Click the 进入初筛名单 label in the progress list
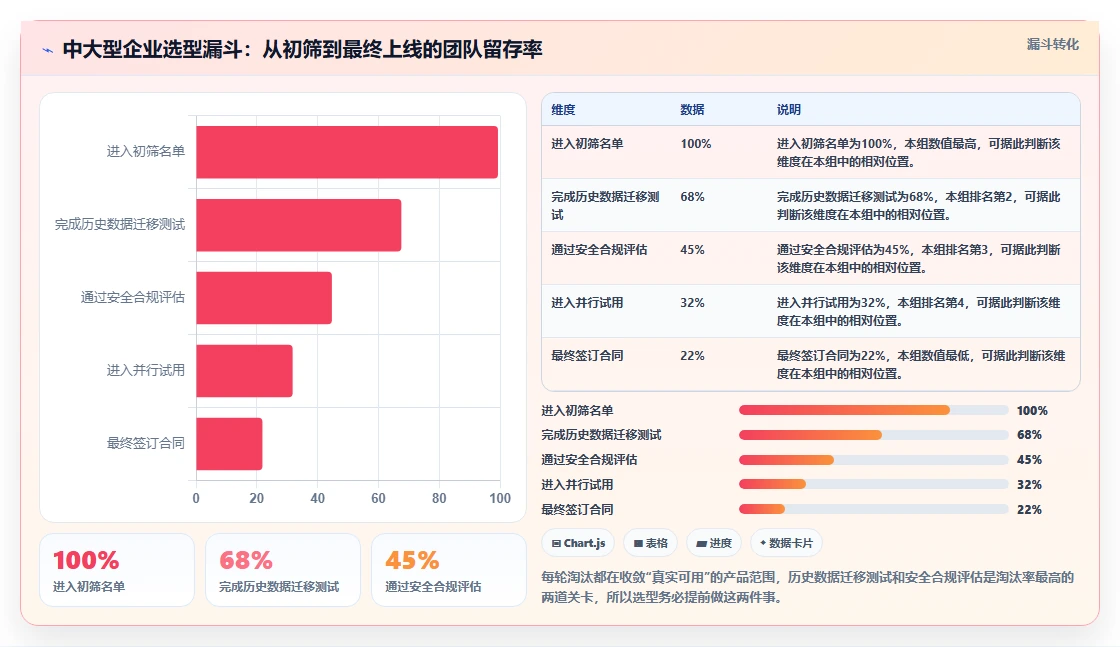1120x647 pixels. [577, 411]
